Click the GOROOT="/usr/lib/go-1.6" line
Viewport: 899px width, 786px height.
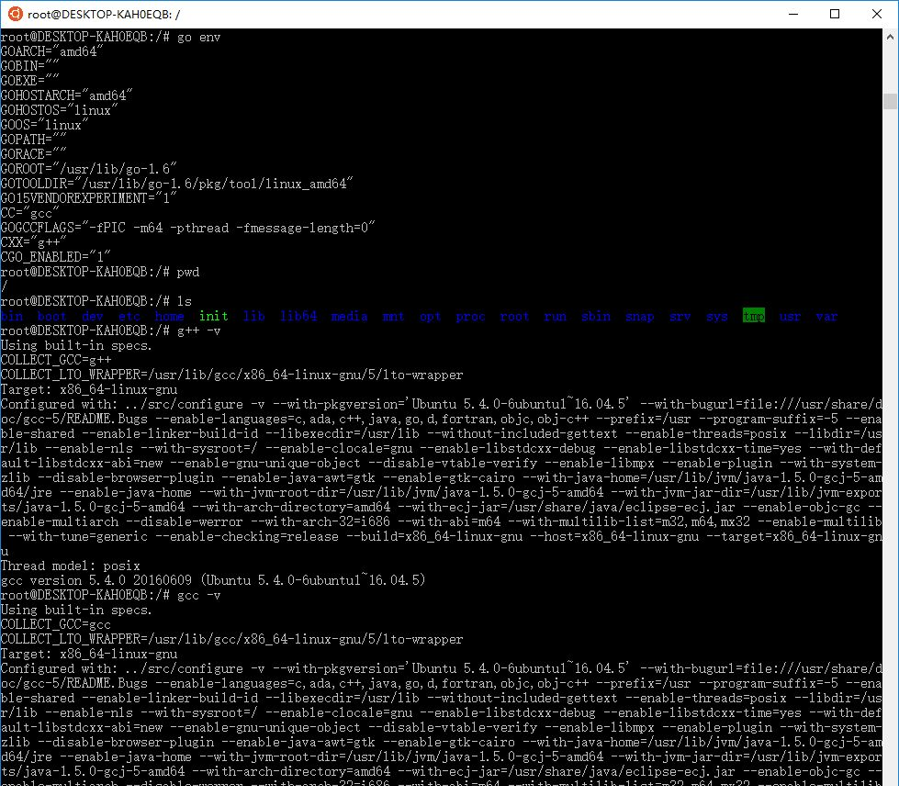[88, 169]
